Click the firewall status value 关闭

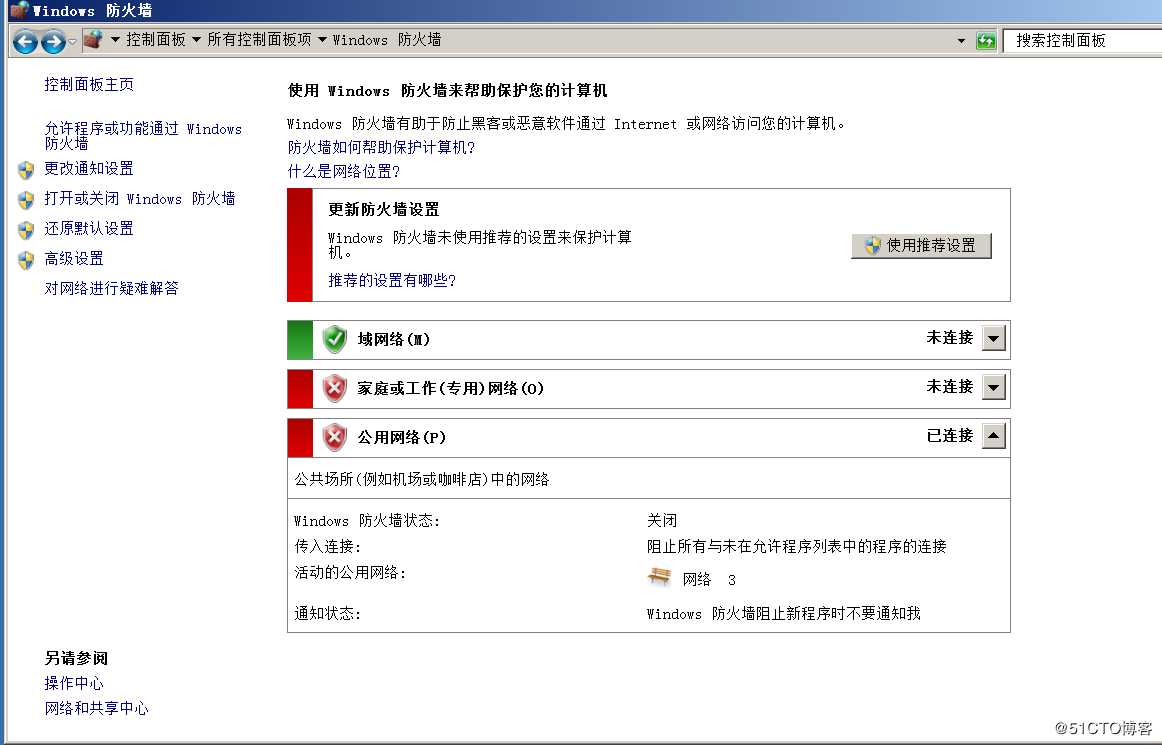tap(662, 520)
